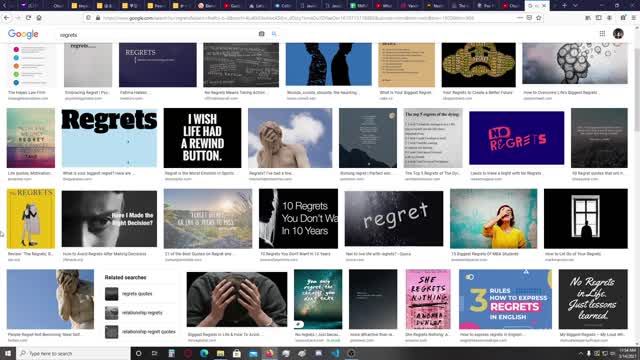Open the Google account profile avatar

tap(618, 34)
